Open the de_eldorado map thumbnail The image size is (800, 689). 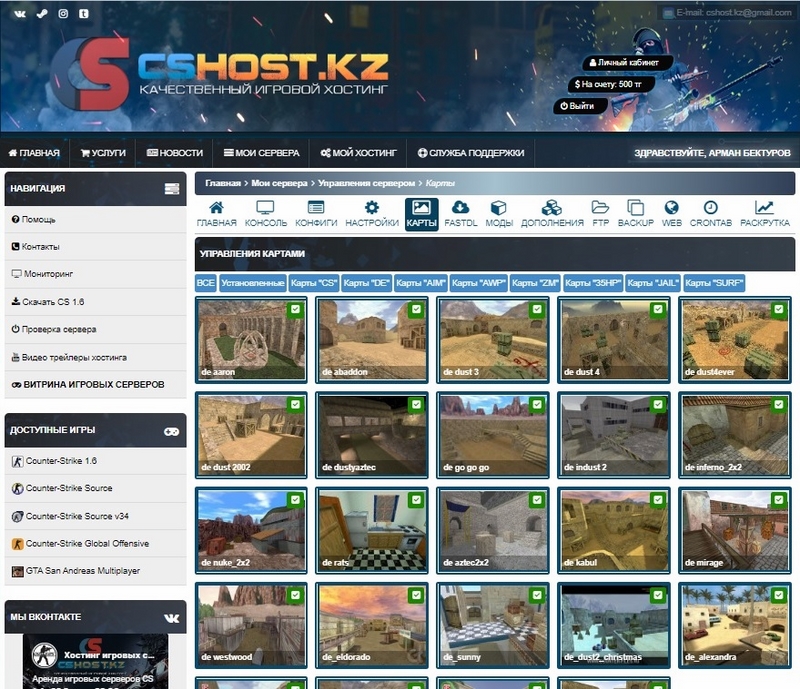point(372,625)
